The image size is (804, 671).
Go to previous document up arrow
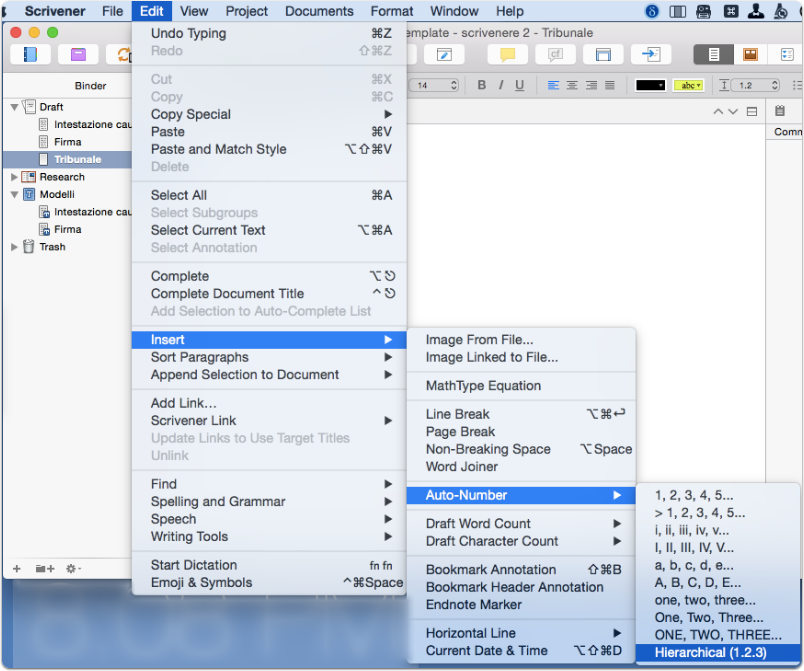(x=718, y=111)
